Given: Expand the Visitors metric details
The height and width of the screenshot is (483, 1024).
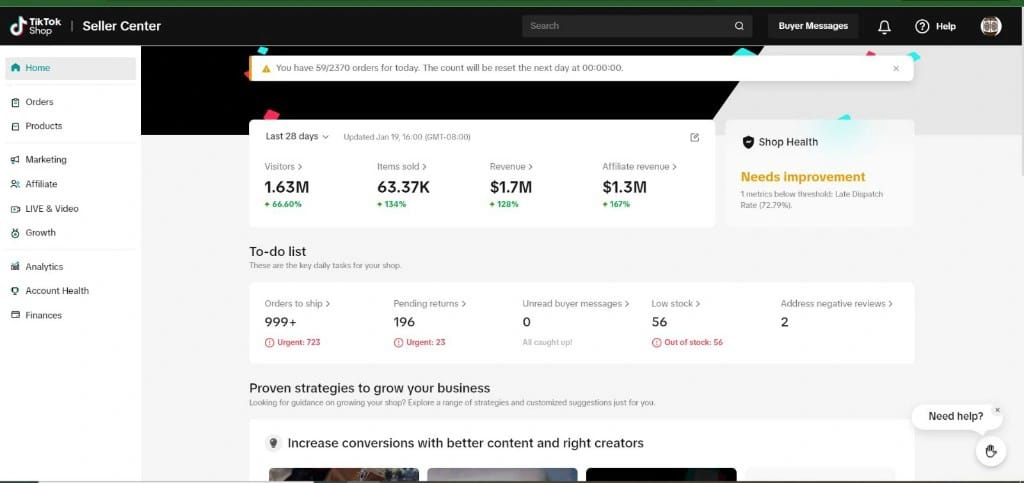Looking at the screenshot, I should tap(283, 166).
